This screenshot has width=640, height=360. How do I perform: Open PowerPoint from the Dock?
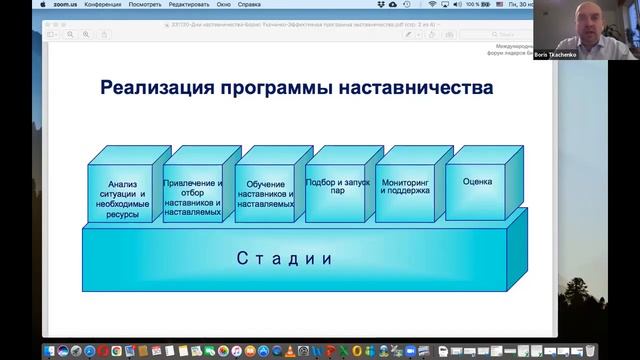(x=331, y=351)
